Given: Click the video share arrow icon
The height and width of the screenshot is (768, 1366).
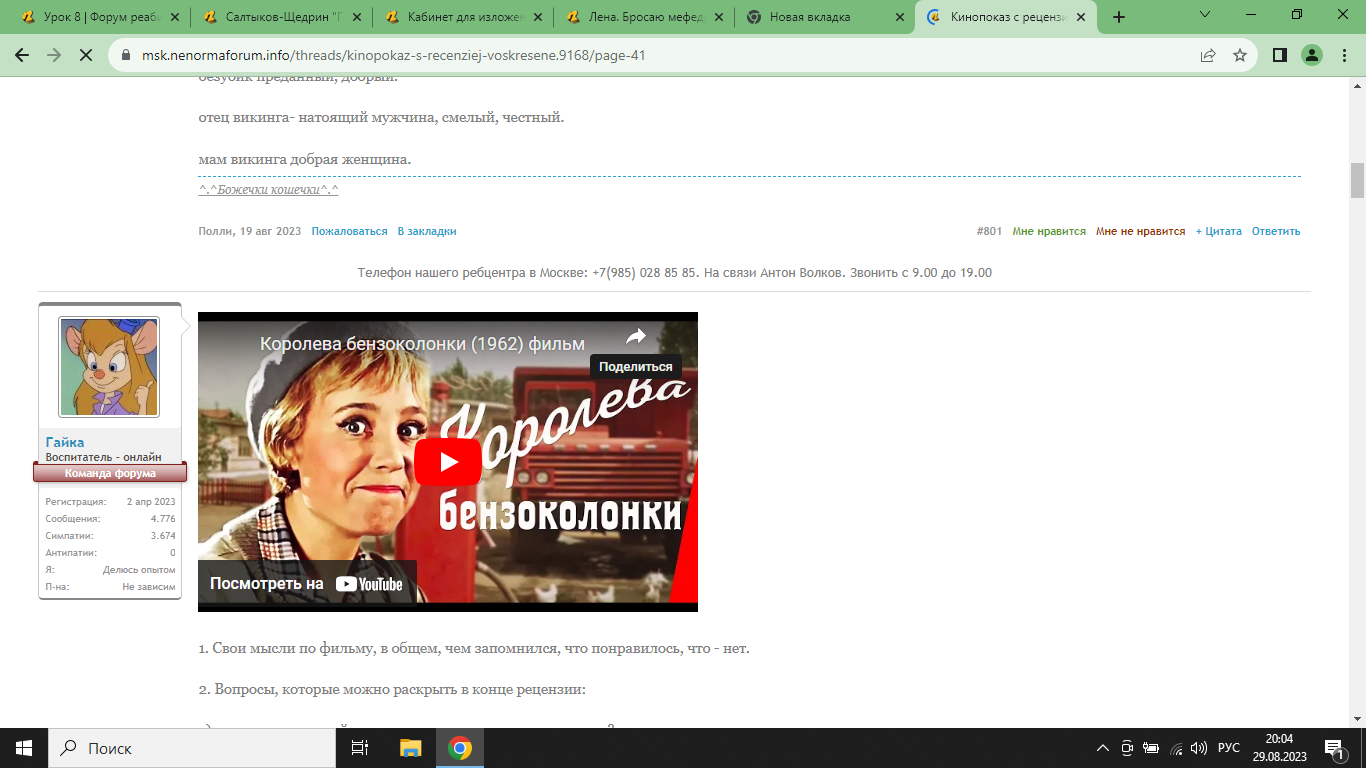Looking at the screenshot, I should pos(636,337).
